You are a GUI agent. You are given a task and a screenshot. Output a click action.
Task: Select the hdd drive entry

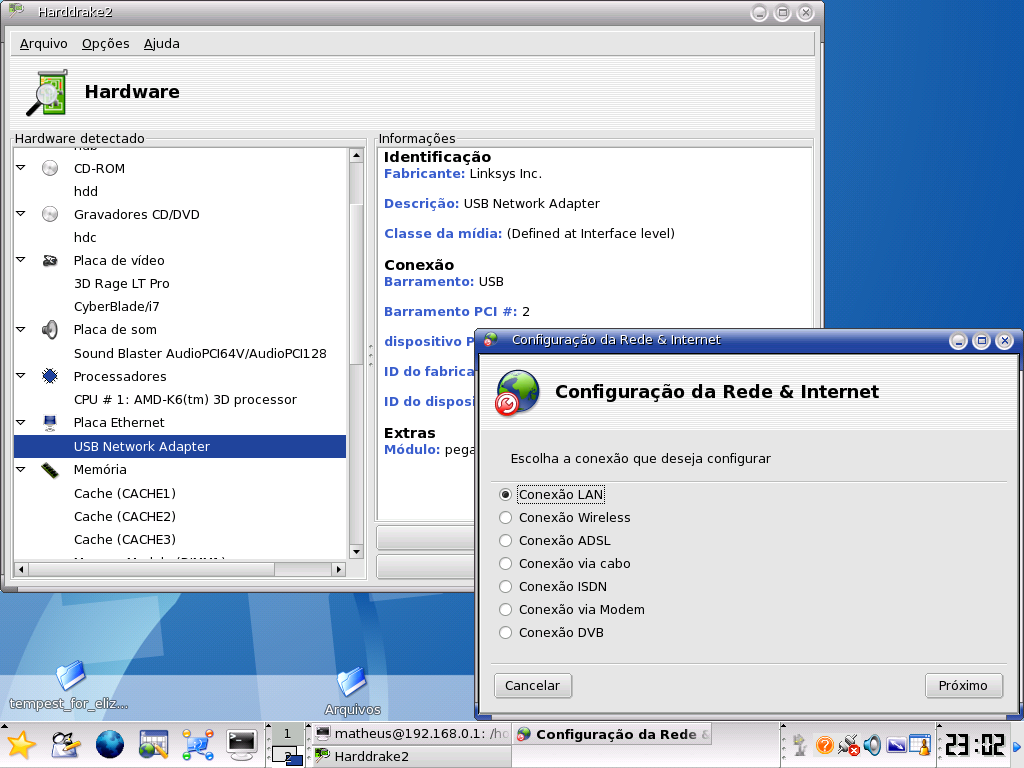[86, 191]
